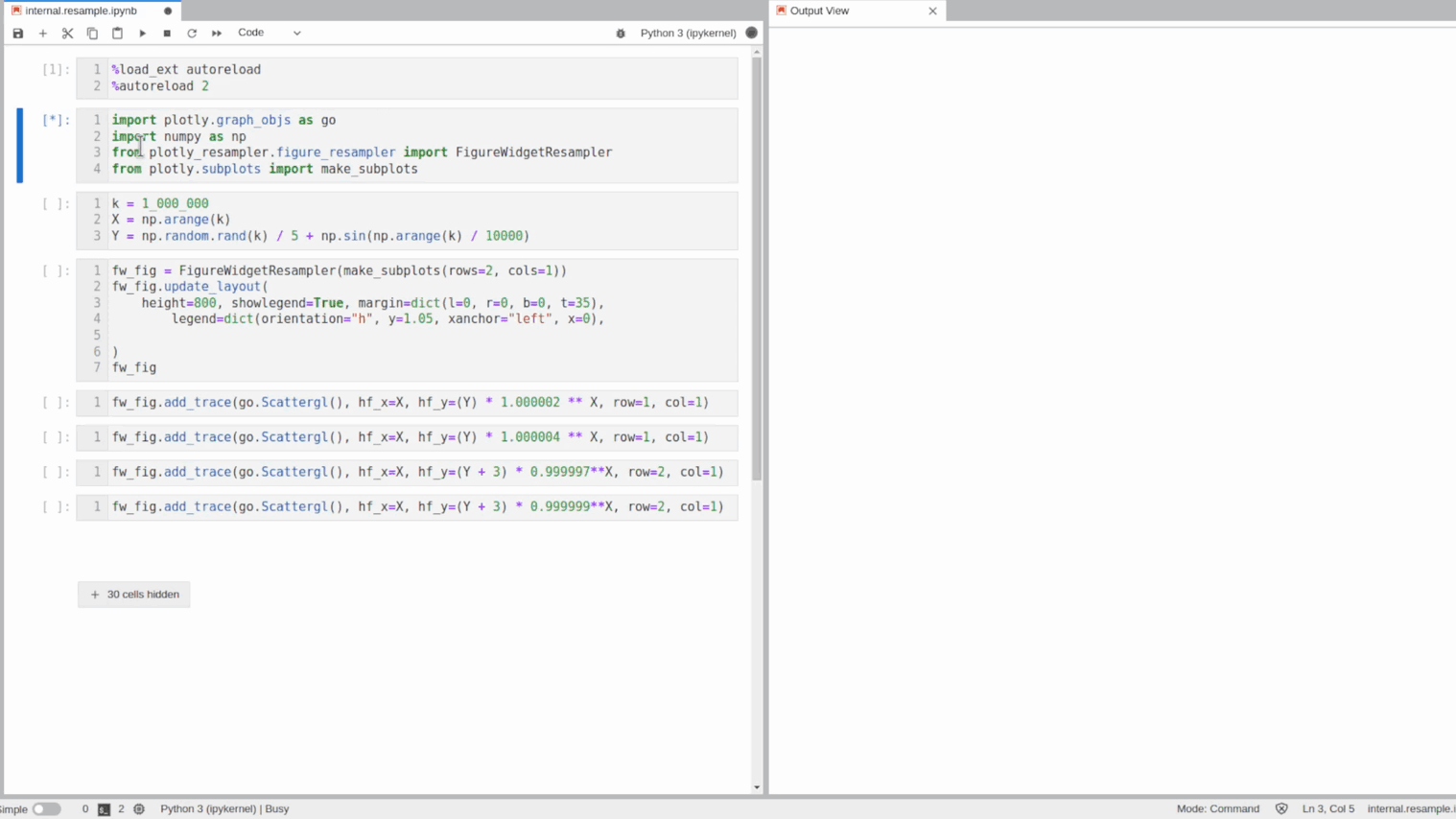The width and height of the screenshot is (1456, 819).
Task: Click the [1]: execution prompt
Action: point(56,70)
